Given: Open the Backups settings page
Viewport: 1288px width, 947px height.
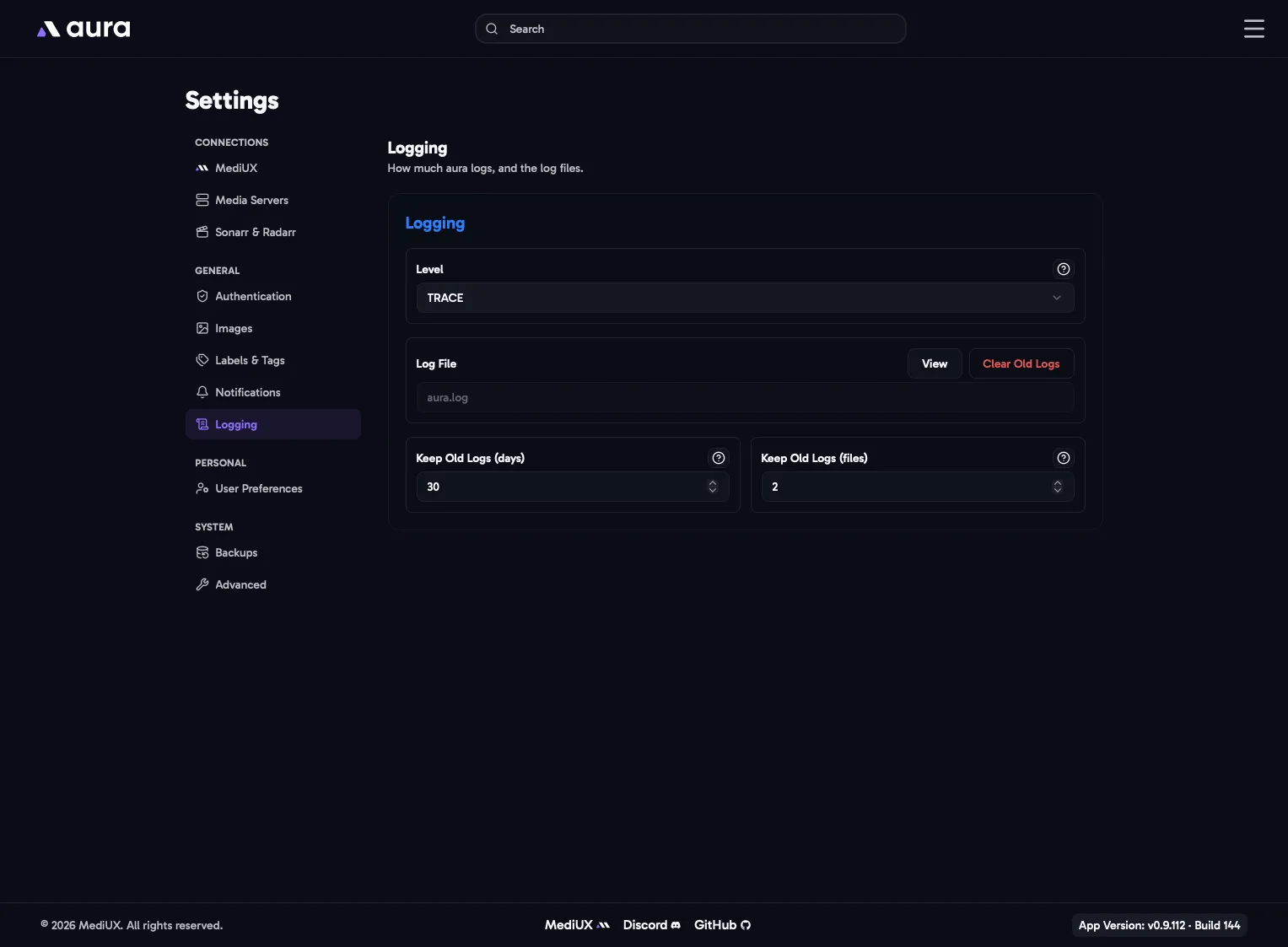Looking at the screenshot, I should coord(272,552).
